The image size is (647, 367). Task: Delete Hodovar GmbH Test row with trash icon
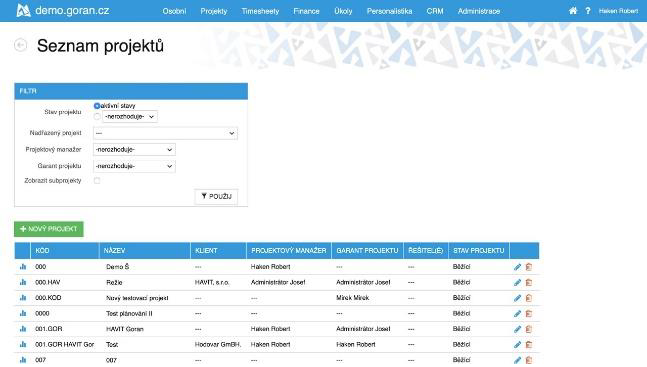(x=529, y=345)
